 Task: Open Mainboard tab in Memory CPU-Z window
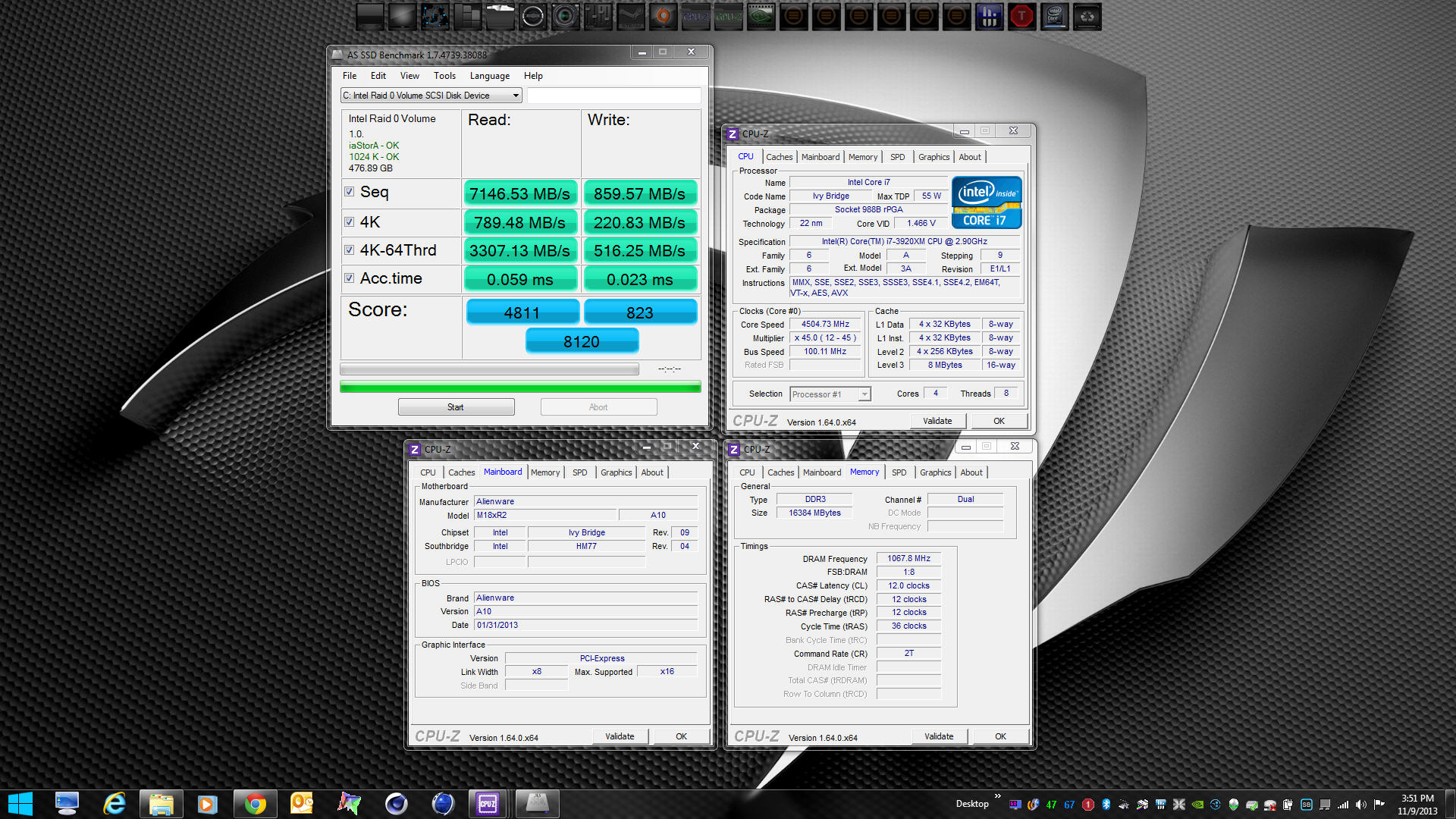click(822, 472)
